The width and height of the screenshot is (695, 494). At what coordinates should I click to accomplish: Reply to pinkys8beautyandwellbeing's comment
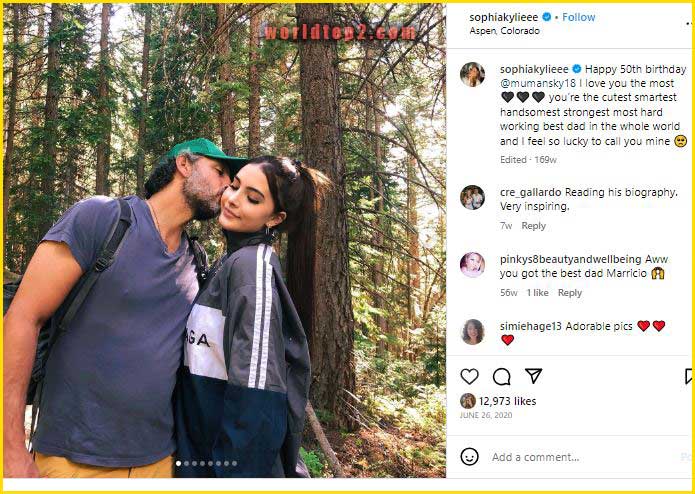tap(569, 293)
